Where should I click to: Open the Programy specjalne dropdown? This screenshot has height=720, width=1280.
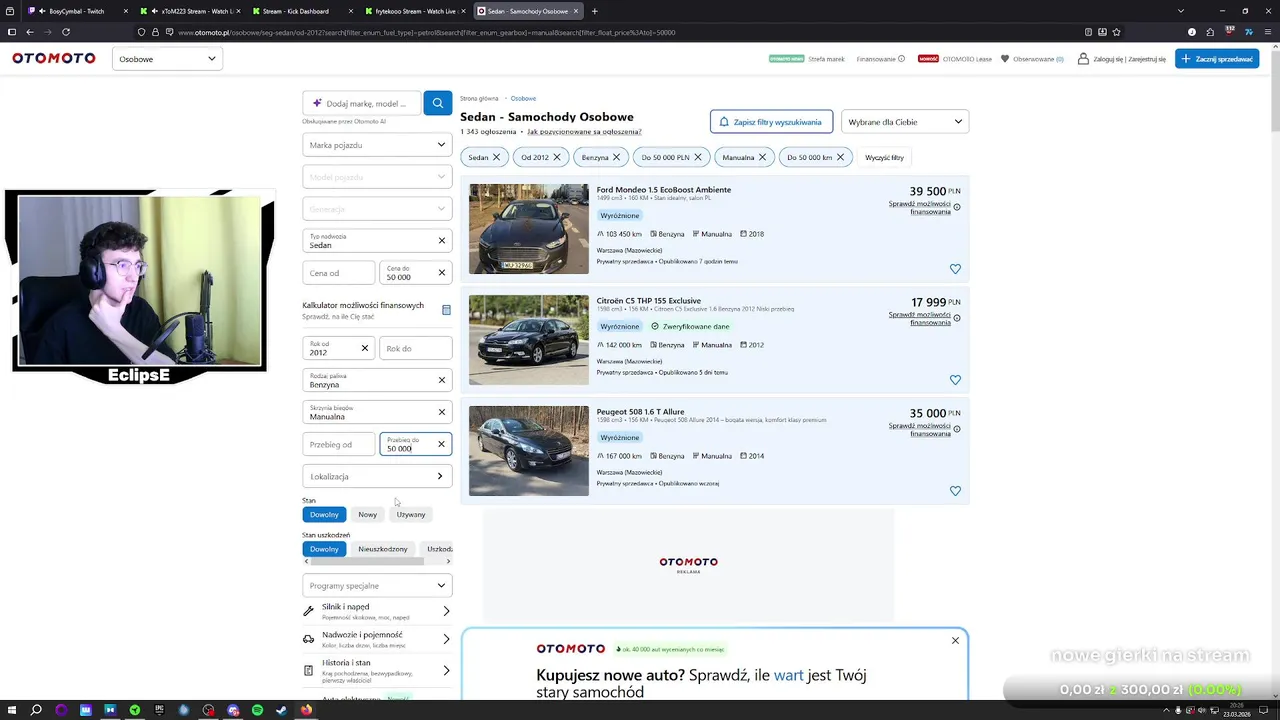tap(377, 585)
